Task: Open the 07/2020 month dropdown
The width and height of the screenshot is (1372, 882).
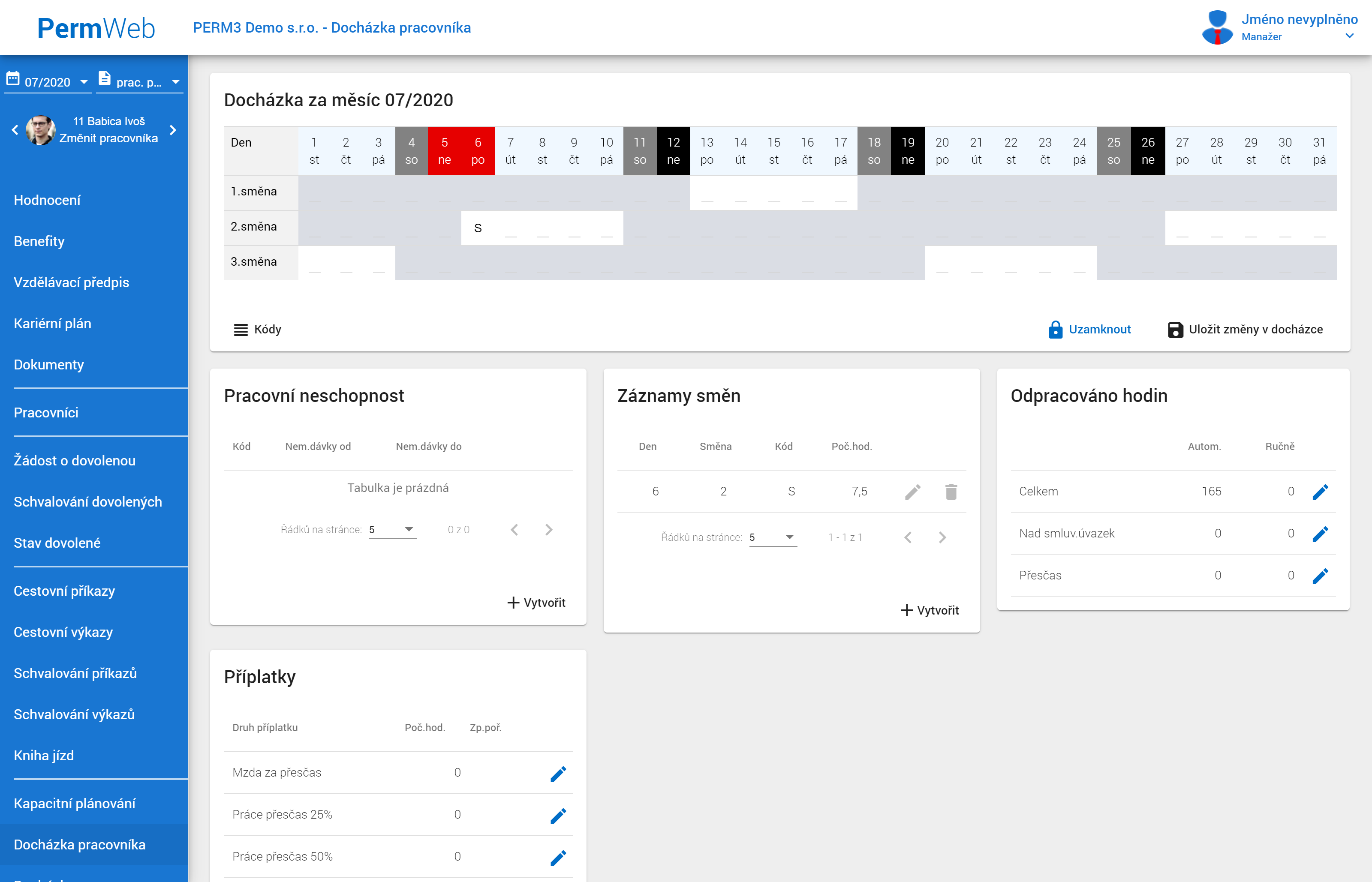Action: tap(48, 82)
